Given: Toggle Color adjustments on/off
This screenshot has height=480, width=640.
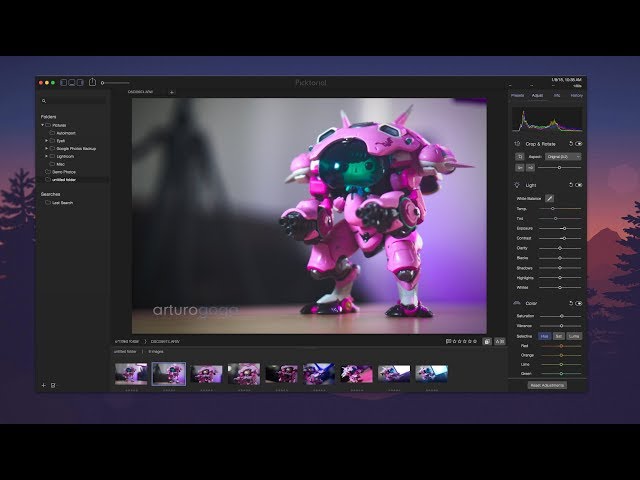Looking at the screenshot, I should [x=578, y=303].
